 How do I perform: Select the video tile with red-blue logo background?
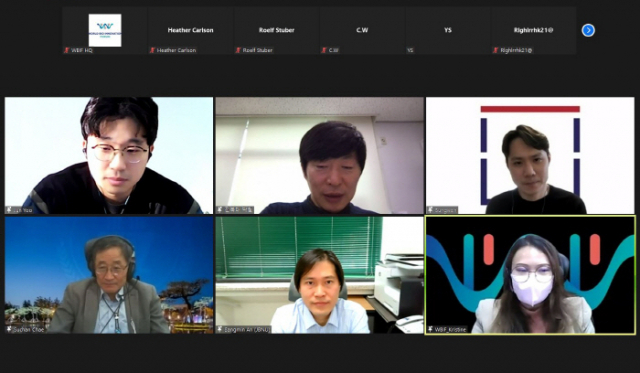coord(530,155)
